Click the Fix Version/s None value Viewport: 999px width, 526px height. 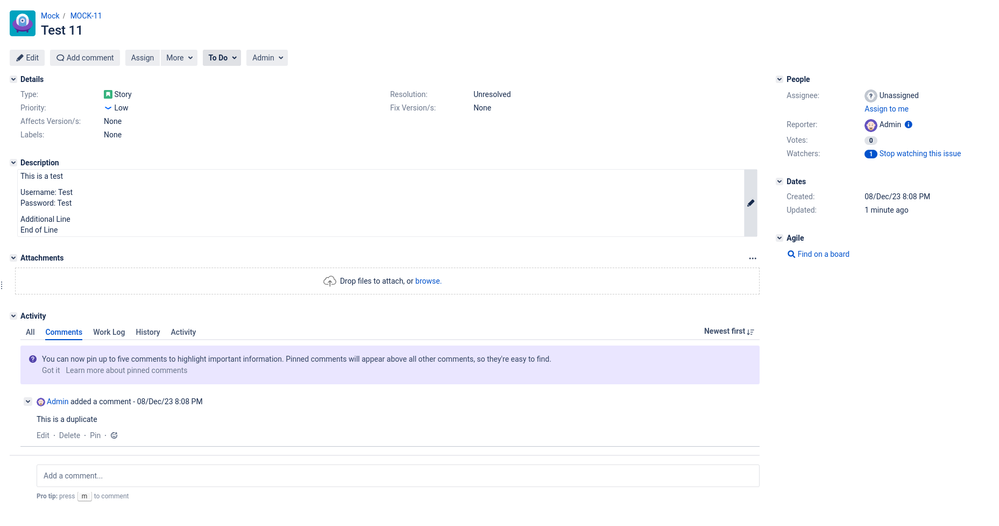[x=482, y=108]
